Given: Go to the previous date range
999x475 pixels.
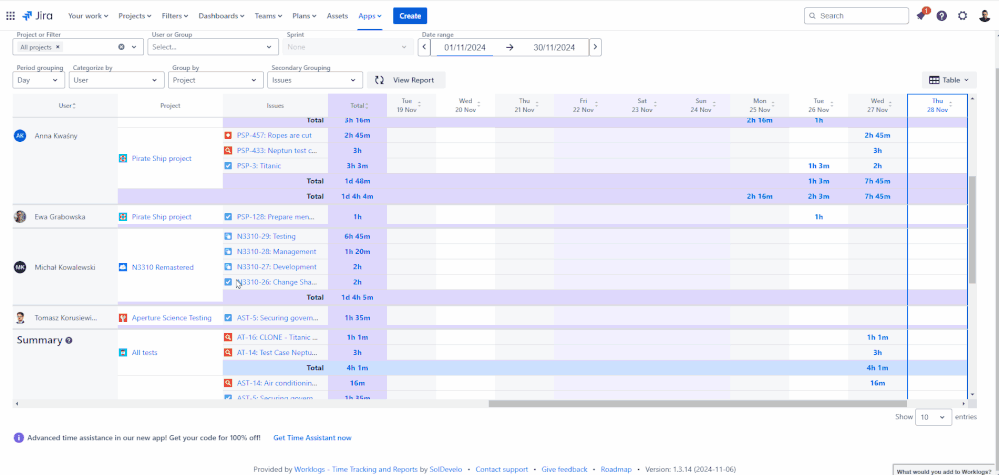Looking at the screenshot, I should point(424,47).
